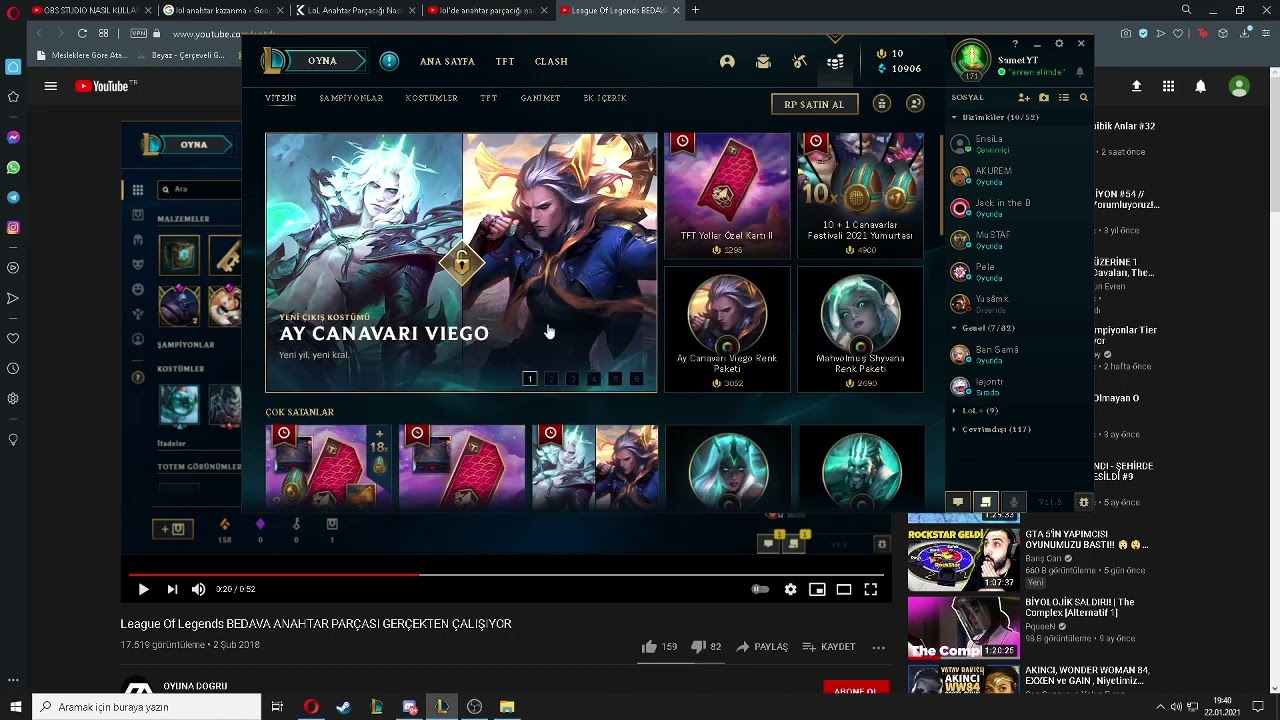Open Clash in League navigation
The width and height of the screenshot is (1280, 720).
551,62
